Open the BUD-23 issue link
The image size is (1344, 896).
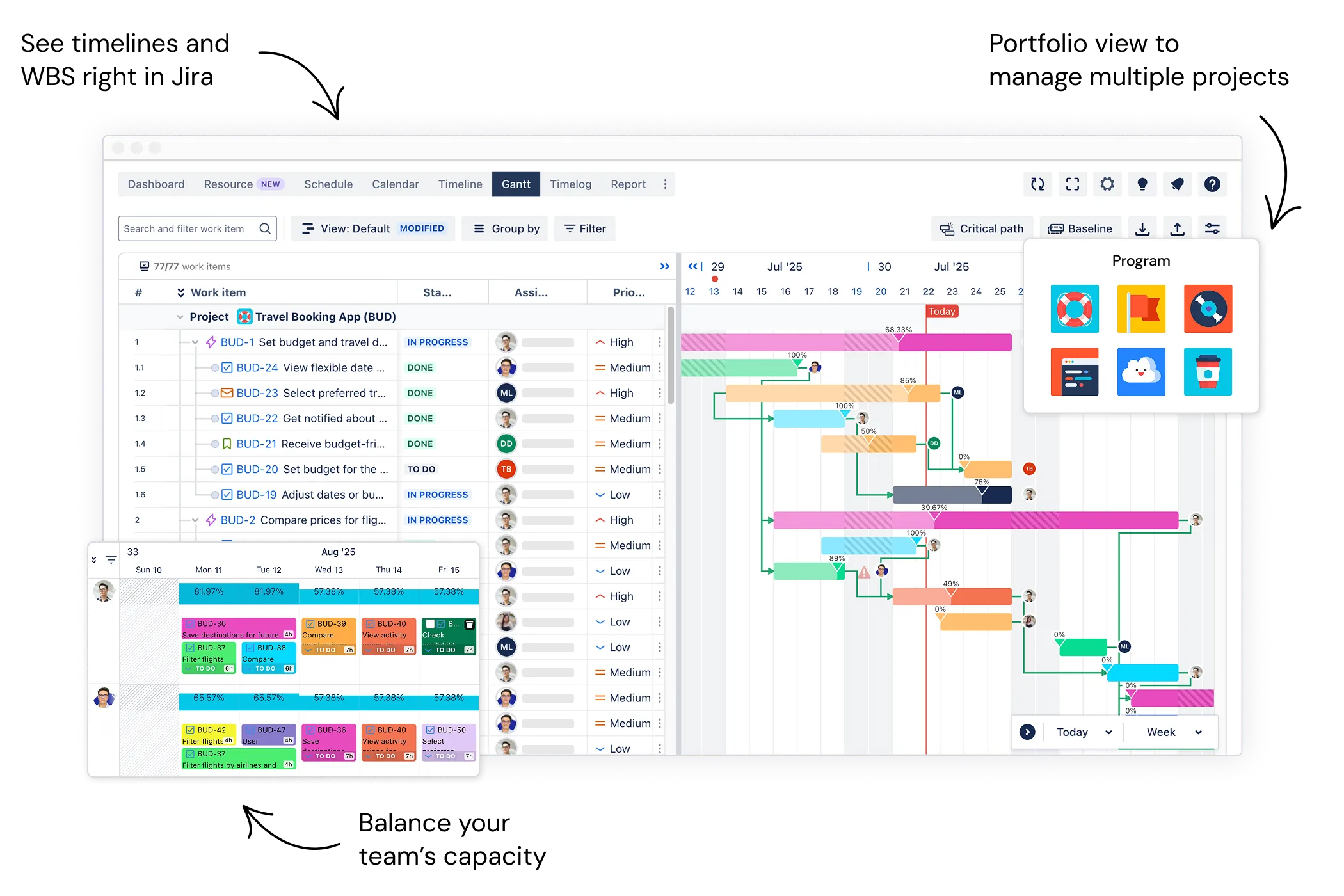[x=257, y=393]
